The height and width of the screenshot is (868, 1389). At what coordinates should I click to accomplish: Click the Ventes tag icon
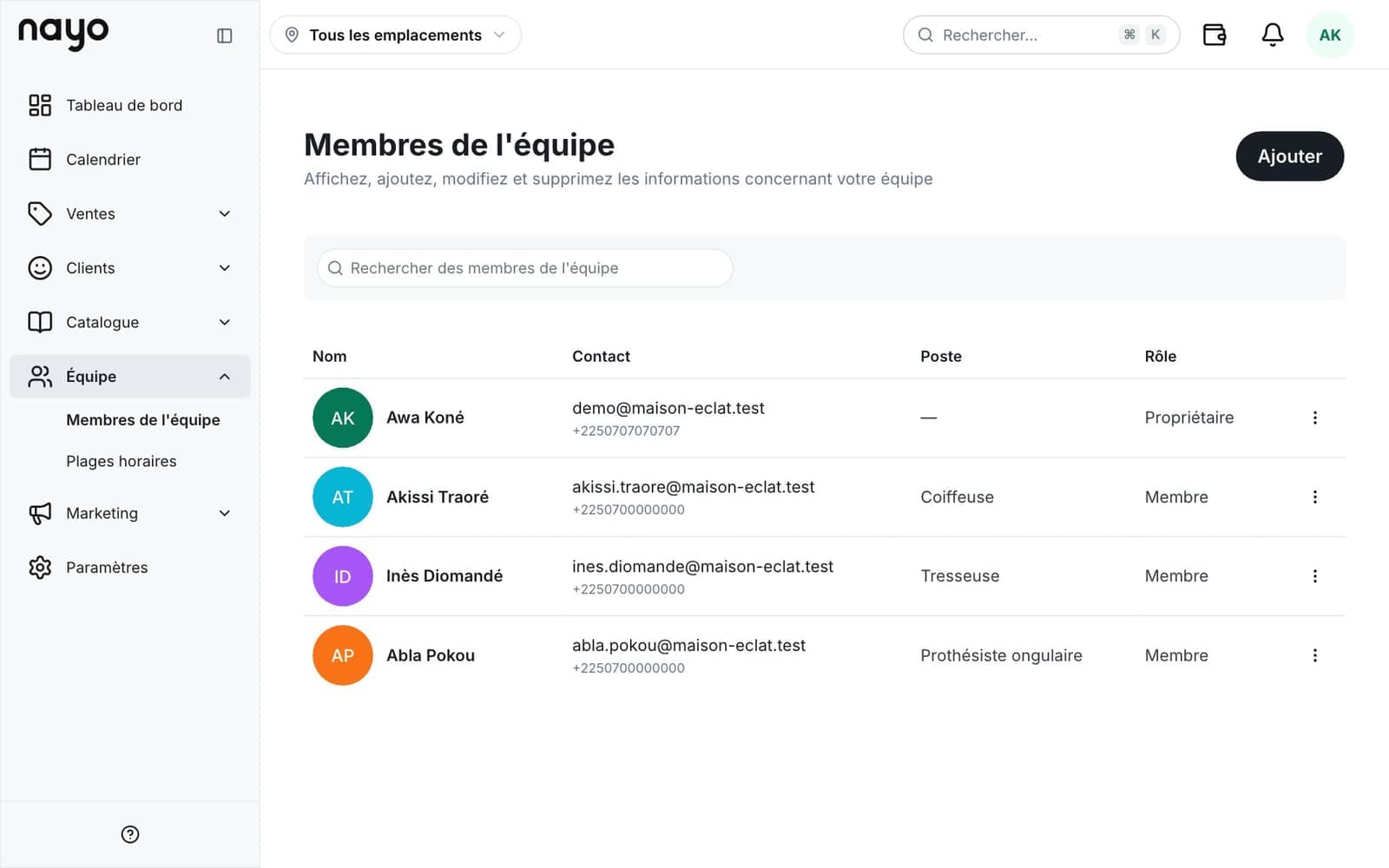tap(40, 214)
